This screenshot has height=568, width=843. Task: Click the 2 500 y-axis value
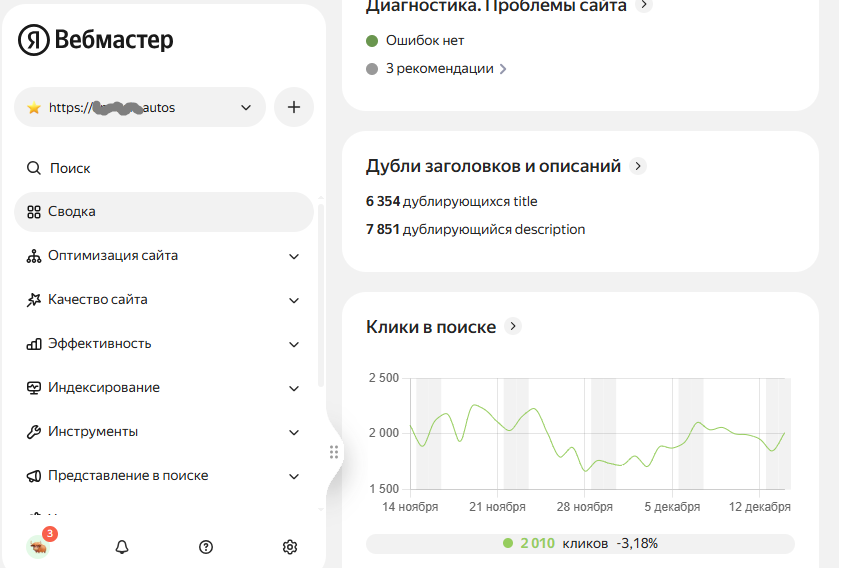pos(384,378)
